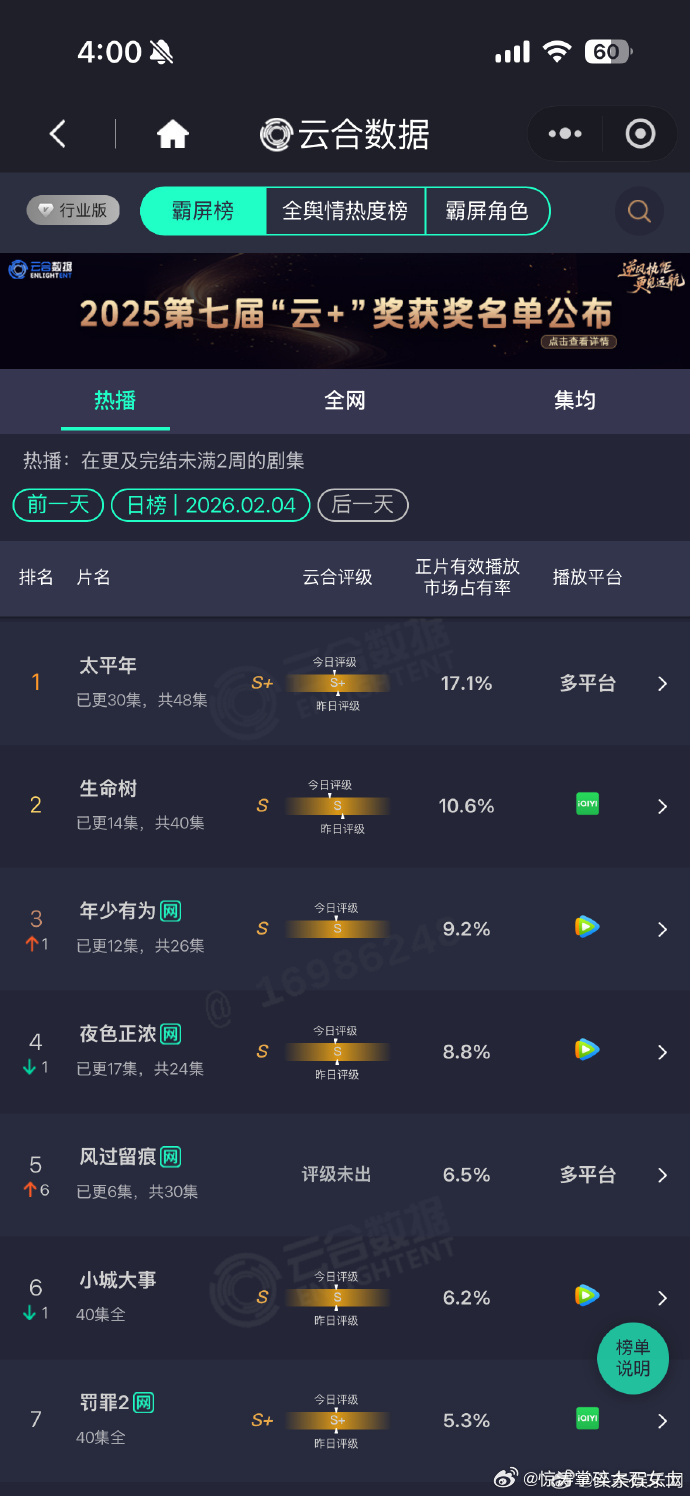Click the home icon in the header

point(172,133)
